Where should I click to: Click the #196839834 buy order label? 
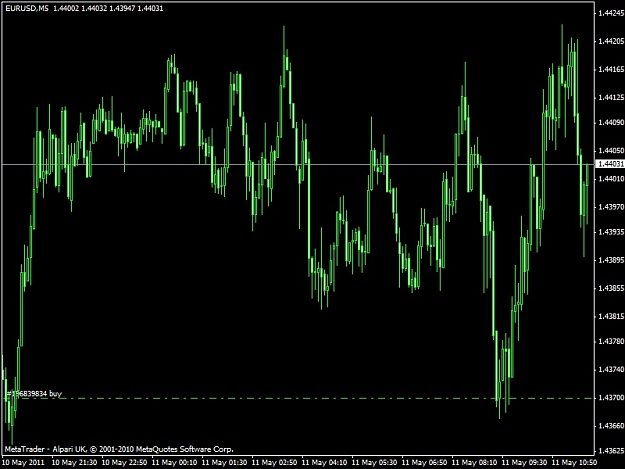(34, 394)
